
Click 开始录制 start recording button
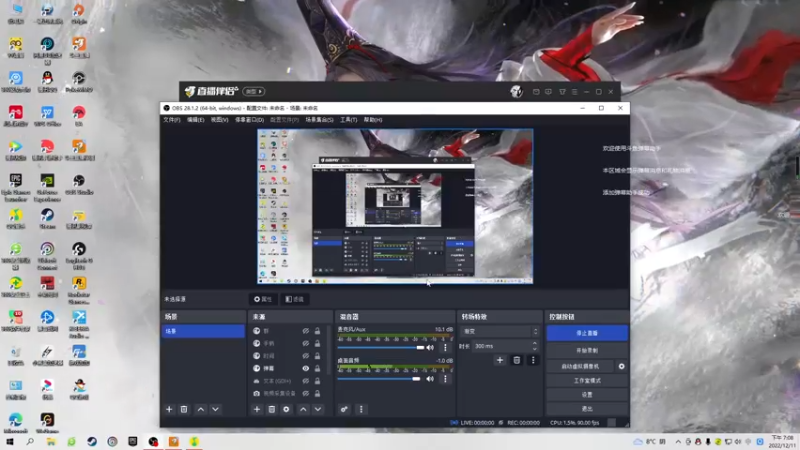(x=587, y=351)
